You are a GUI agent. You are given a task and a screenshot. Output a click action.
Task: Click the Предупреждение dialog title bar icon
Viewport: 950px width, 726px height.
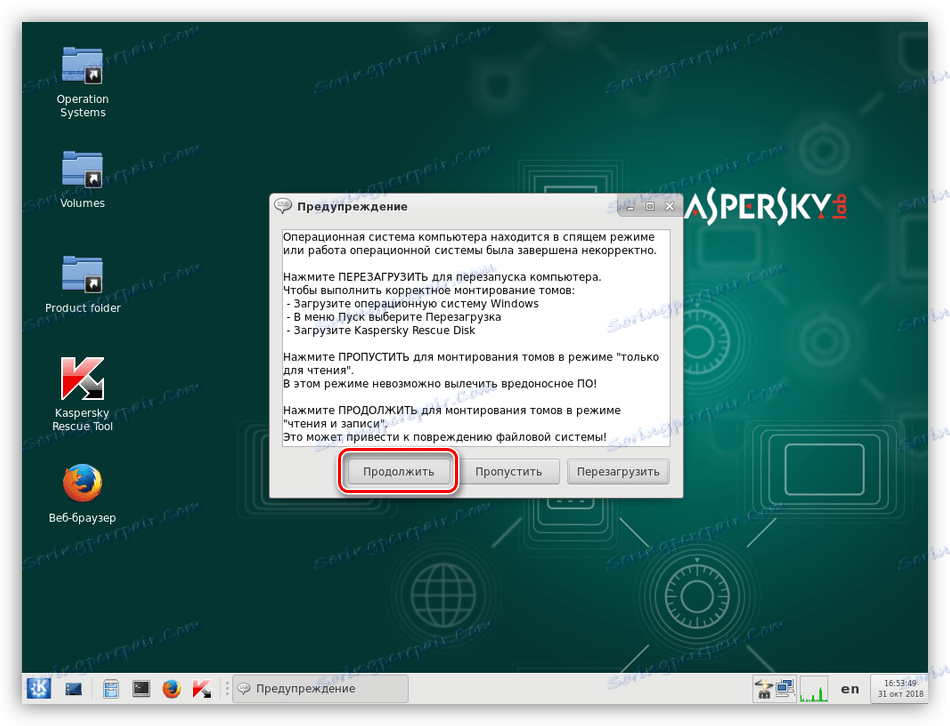(x=283, y=206)
